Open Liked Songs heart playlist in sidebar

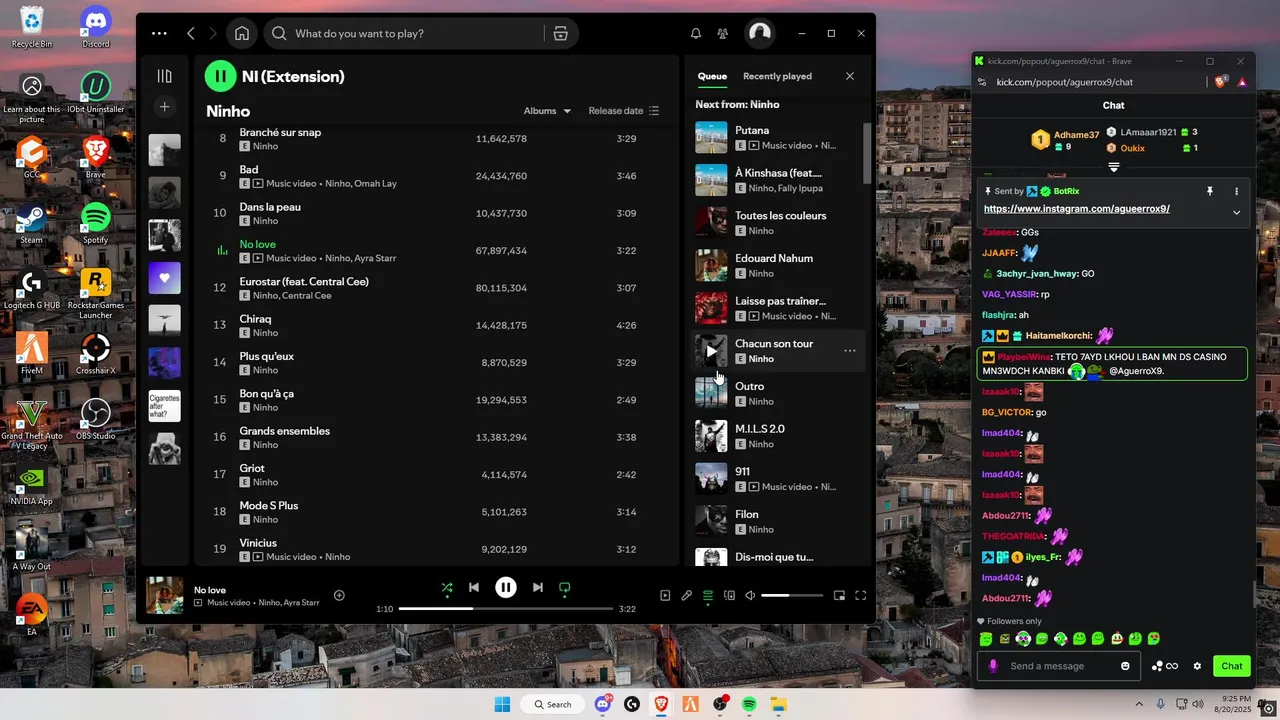(x=165, y=277)
